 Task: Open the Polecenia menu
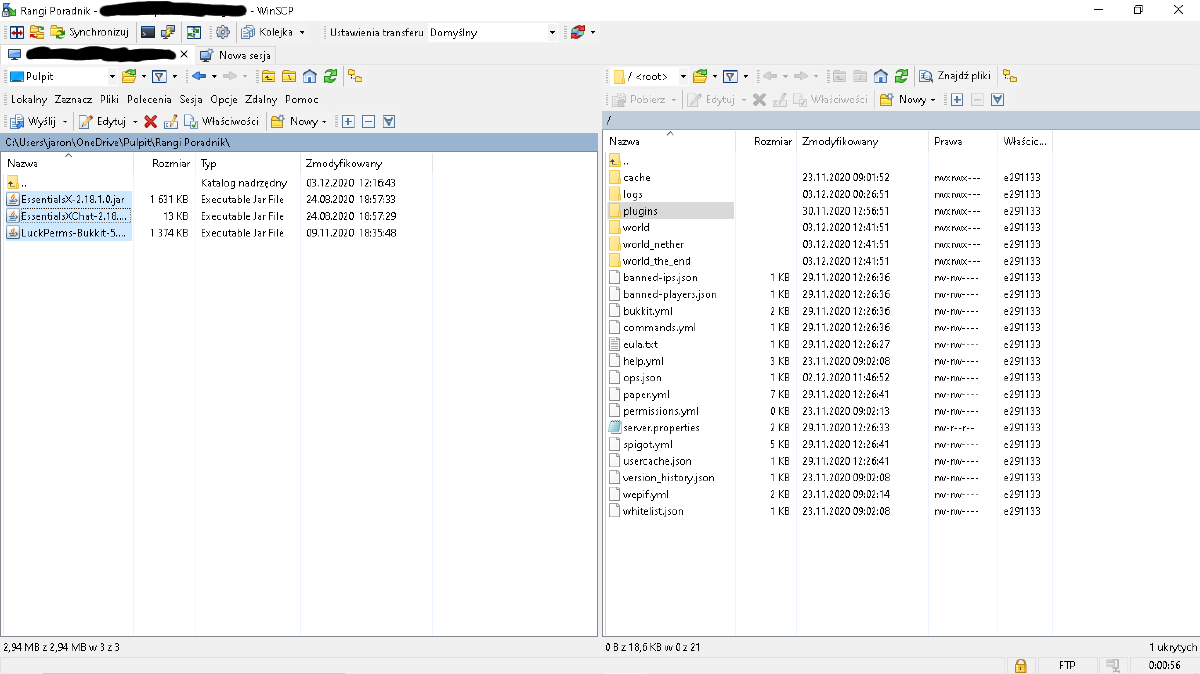(149, 99)
